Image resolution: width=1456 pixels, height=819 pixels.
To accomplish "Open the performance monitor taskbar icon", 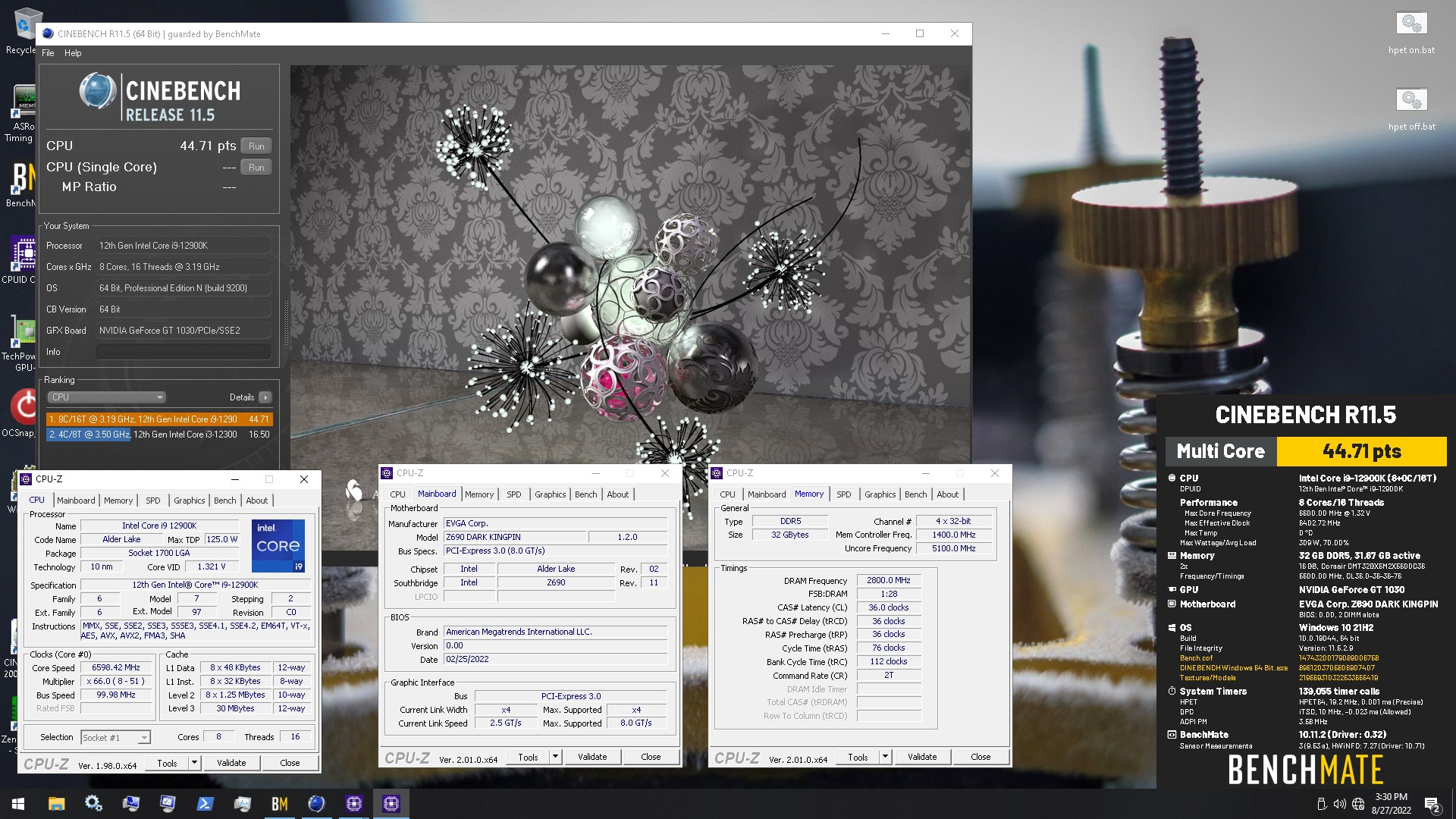I will tap(243, 804).
